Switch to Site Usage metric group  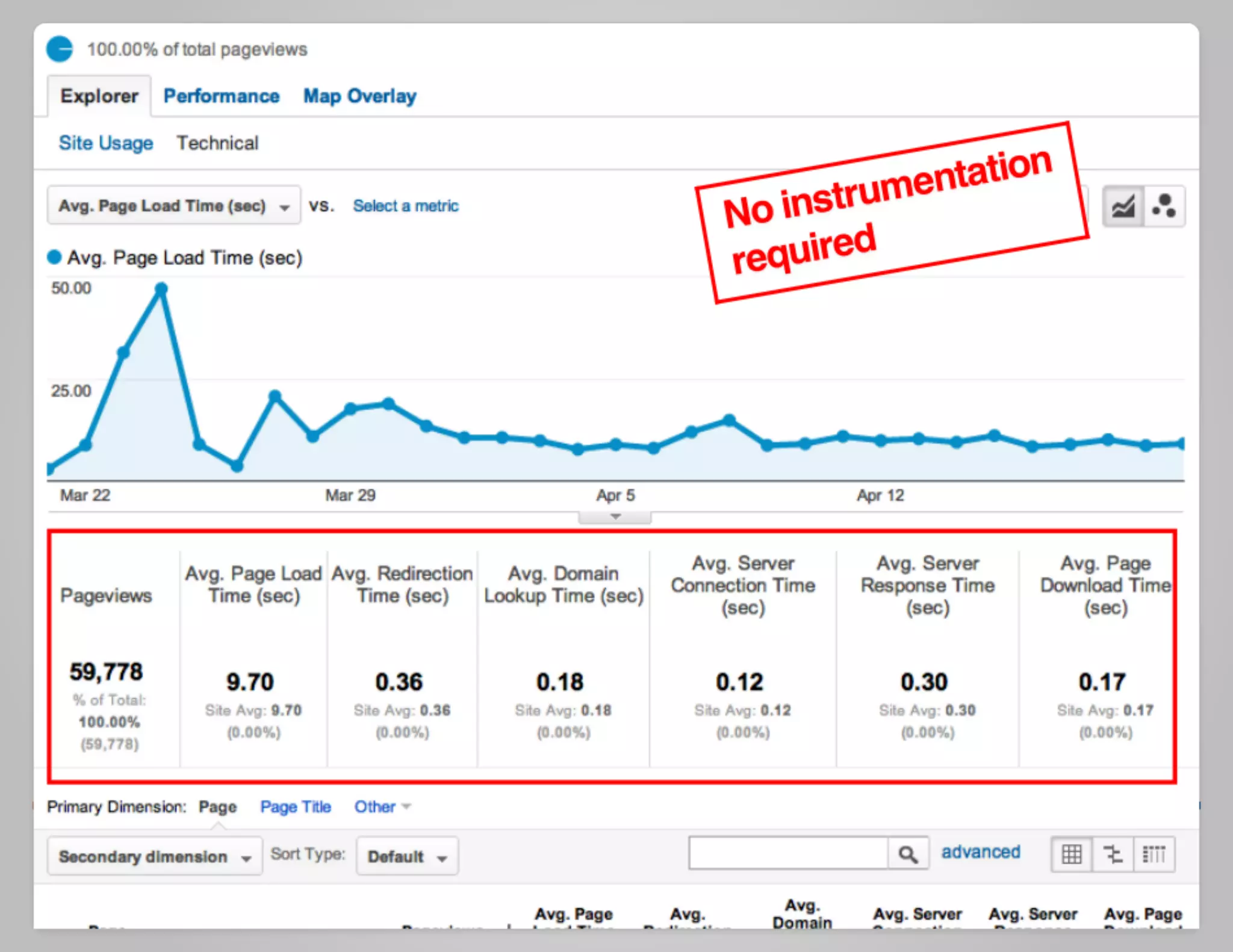pos(105,143)
